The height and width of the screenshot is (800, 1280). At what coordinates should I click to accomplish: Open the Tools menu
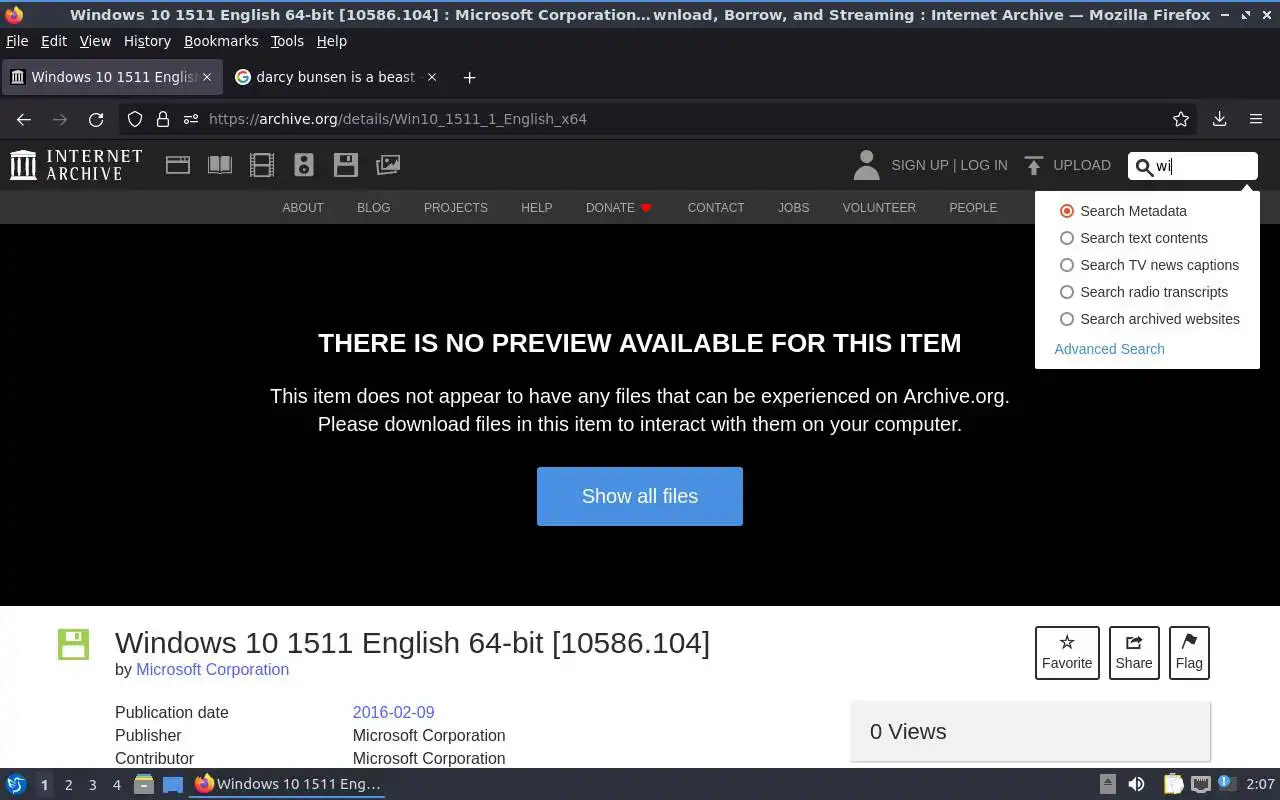click(287, 41)
